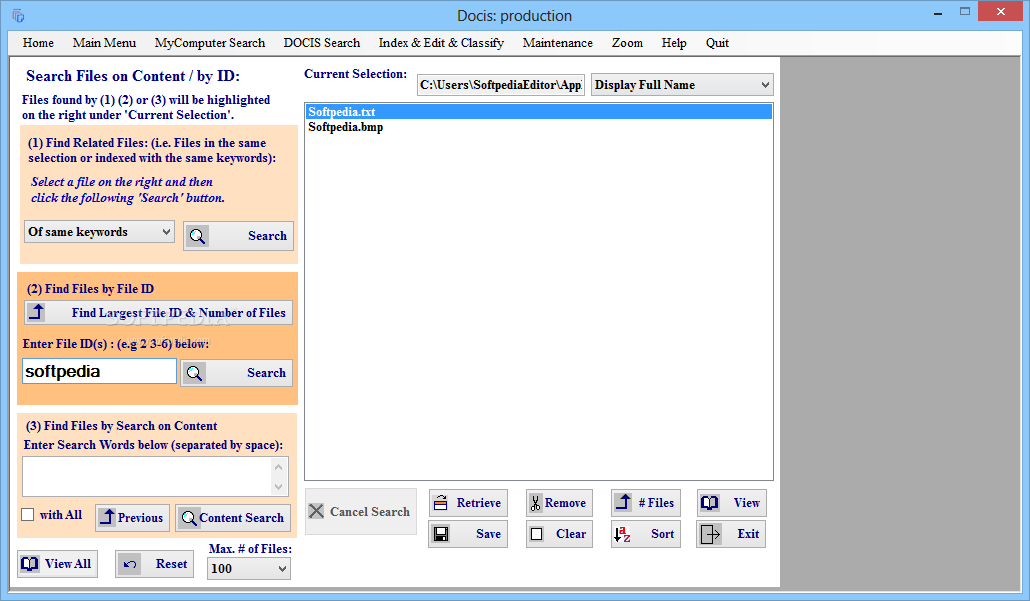Viewport: 1030px width, 601px height.
Task: Click the View label next to # Files
Action: click(x=746, y=502)
